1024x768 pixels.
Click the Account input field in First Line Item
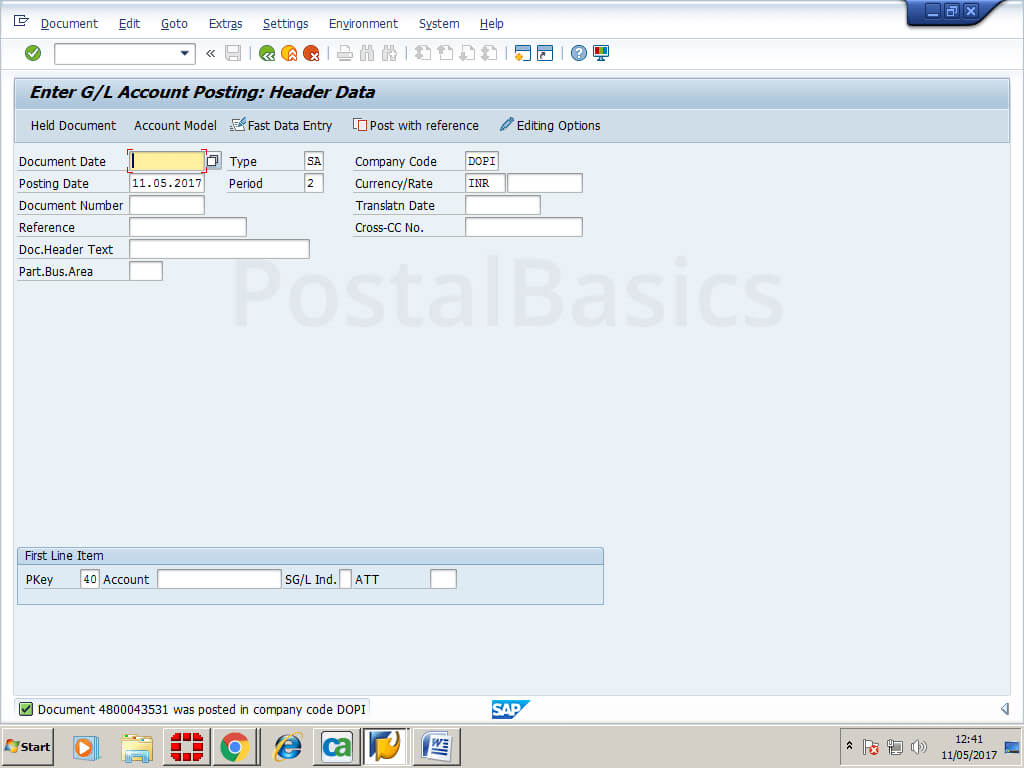(219, 579)
